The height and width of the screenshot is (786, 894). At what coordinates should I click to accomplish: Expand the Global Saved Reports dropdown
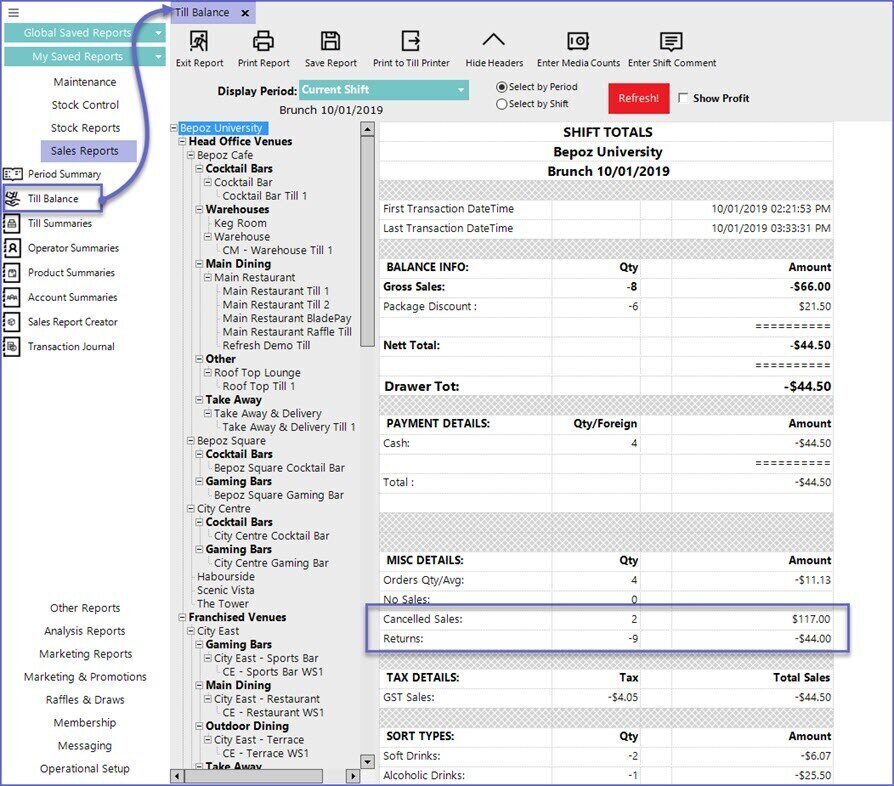point(158,33)
